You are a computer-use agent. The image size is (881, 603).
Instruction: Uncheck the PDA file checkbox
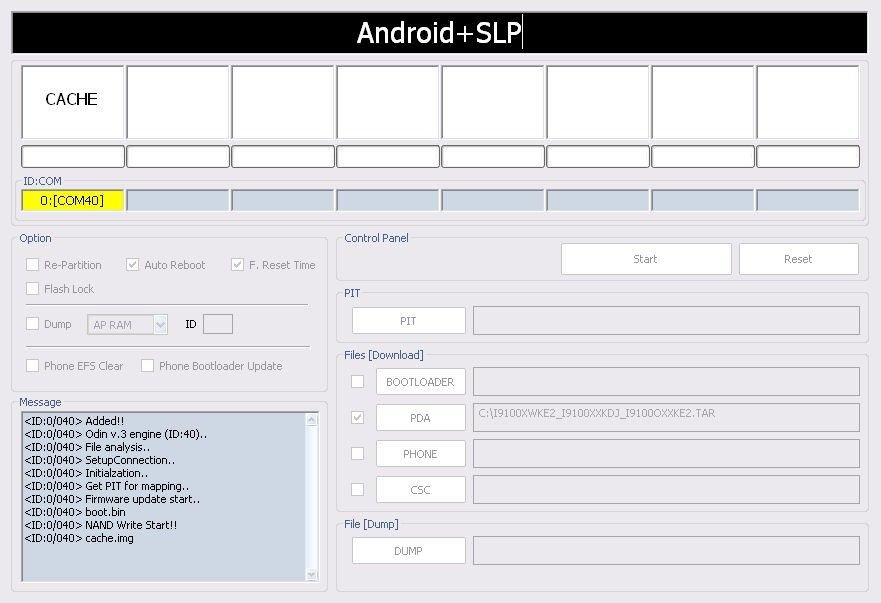(x=357, y=418)
